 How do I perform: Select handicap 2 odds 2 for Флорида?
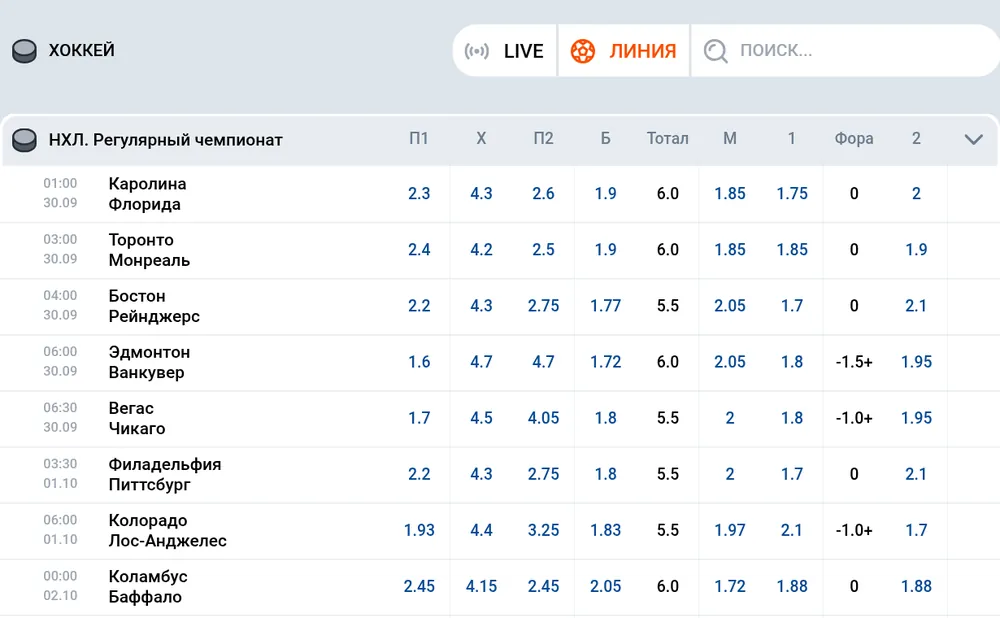coord(916,193)
